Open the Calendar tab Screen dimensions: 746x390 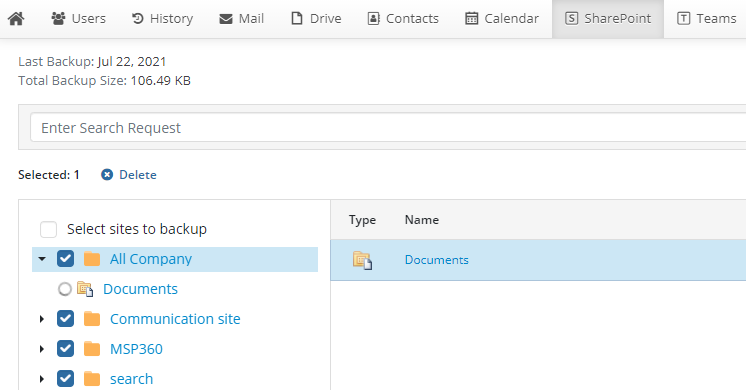(502, 19)
